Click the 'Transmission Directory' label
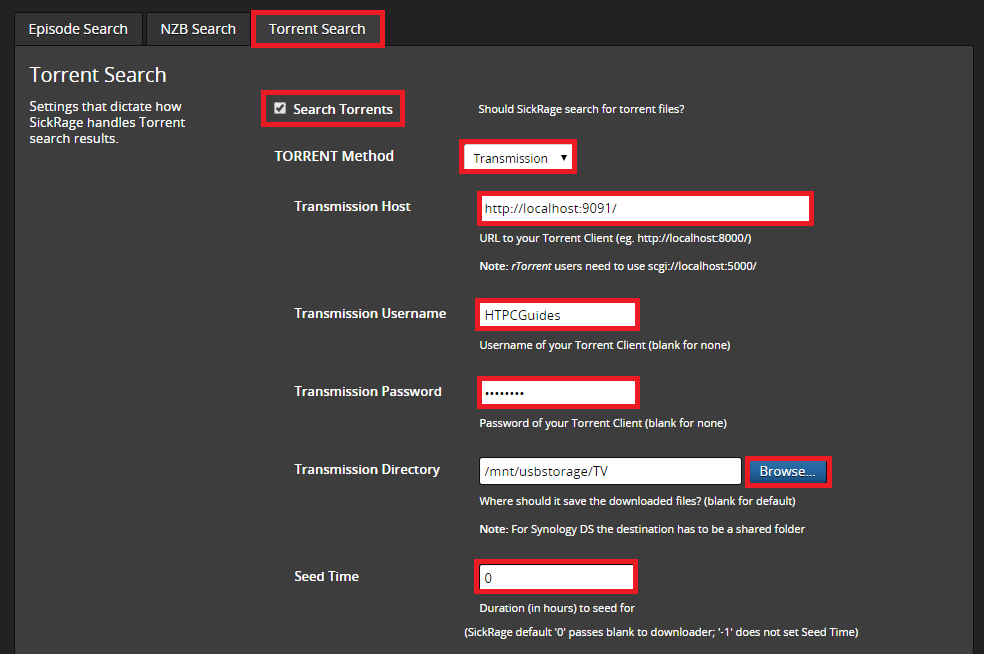Image resolution: width=984 pixels, height=654 pixels. (x=366, y=469)
